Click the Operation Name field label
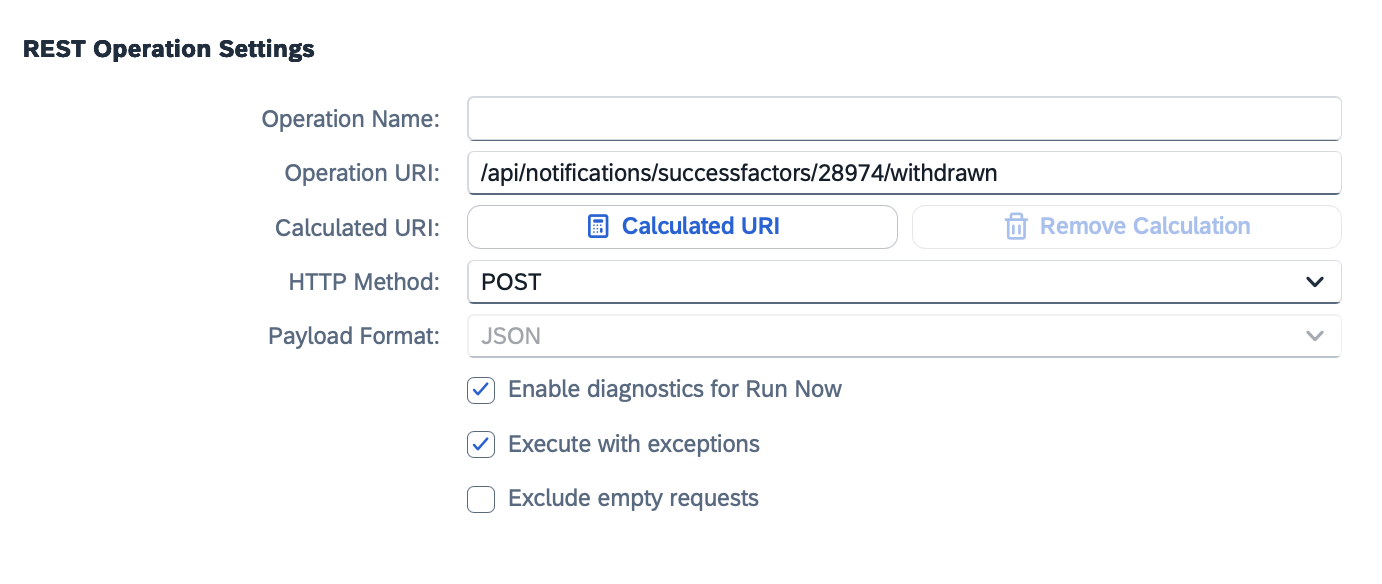The height and width of the screenshot is (584, 1382). tap(351, 119)
